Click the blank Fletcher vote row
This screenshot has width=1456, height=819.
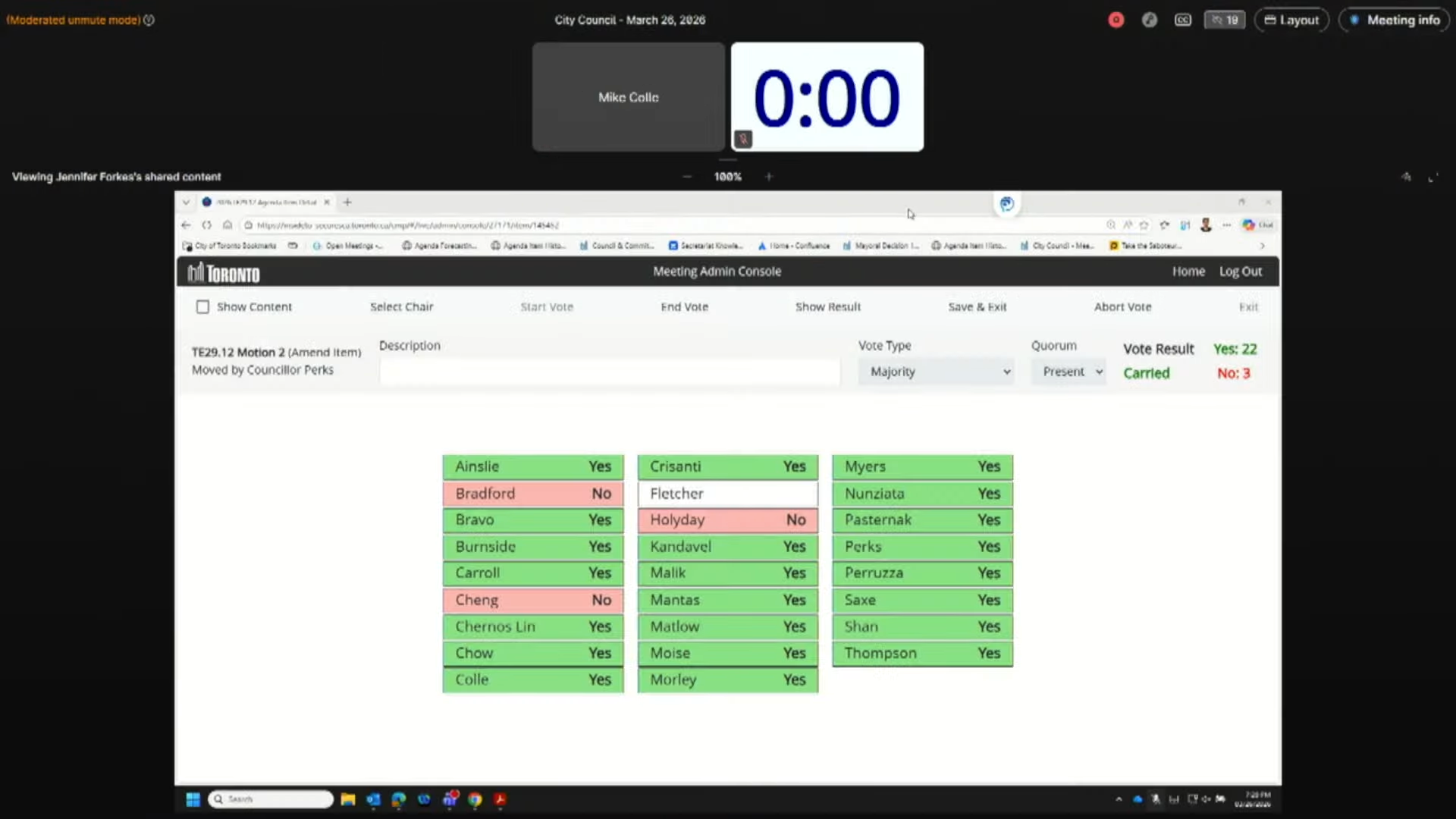pos(728,494)
